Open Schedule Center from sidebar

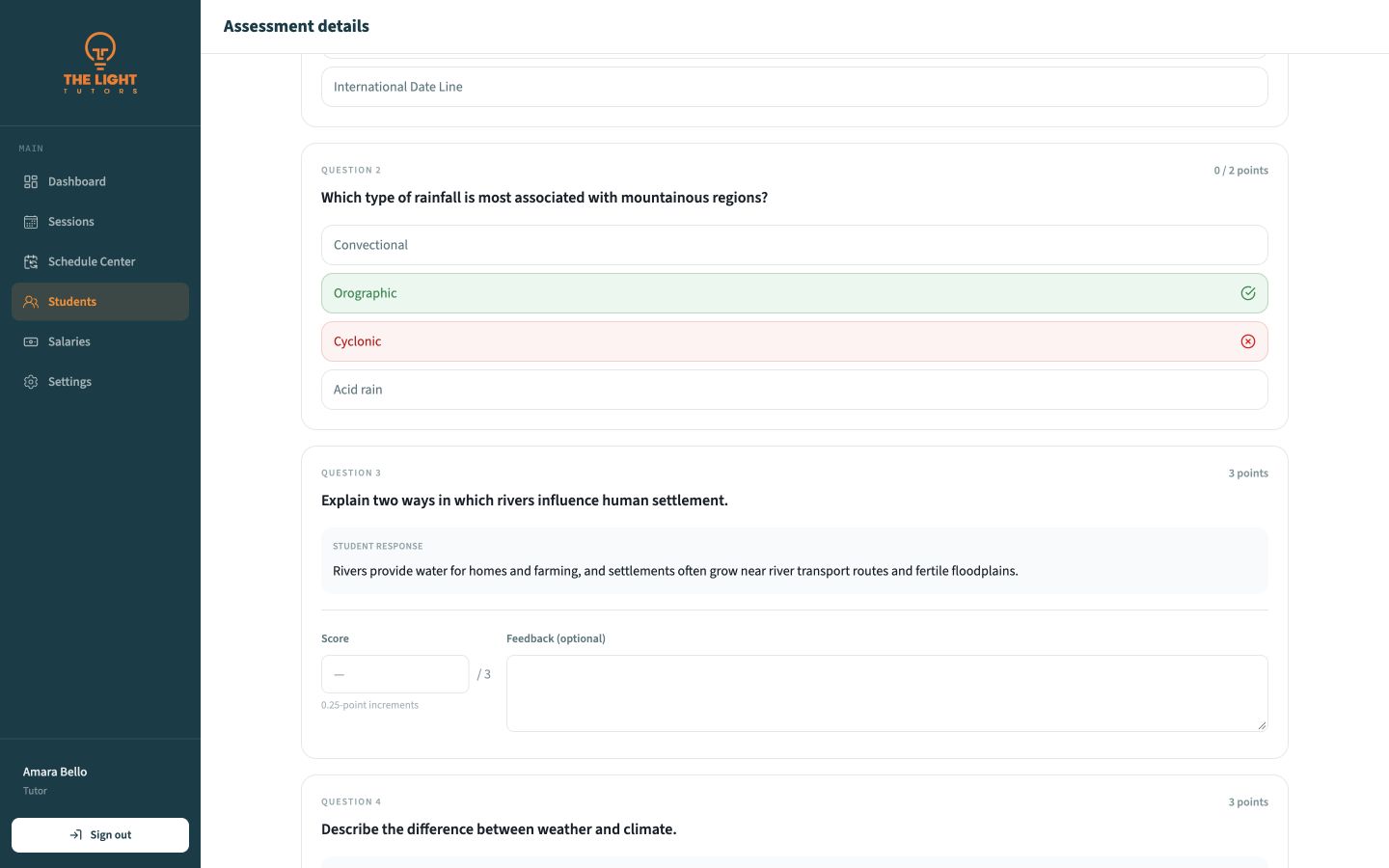pyautogui.click(x=100, y=261)
